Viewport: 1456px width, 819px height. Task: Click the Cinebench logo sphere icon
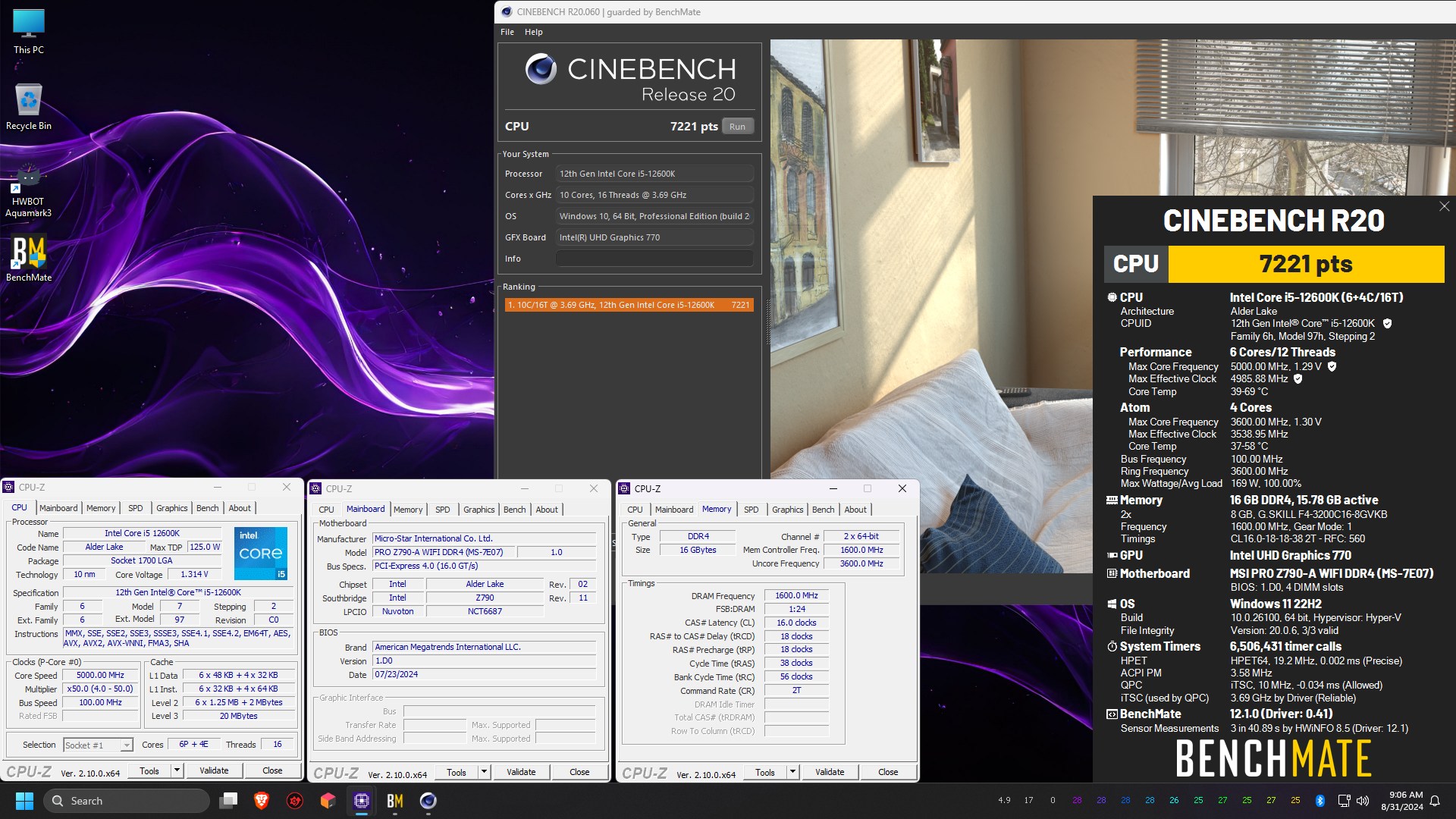[541, 69]
